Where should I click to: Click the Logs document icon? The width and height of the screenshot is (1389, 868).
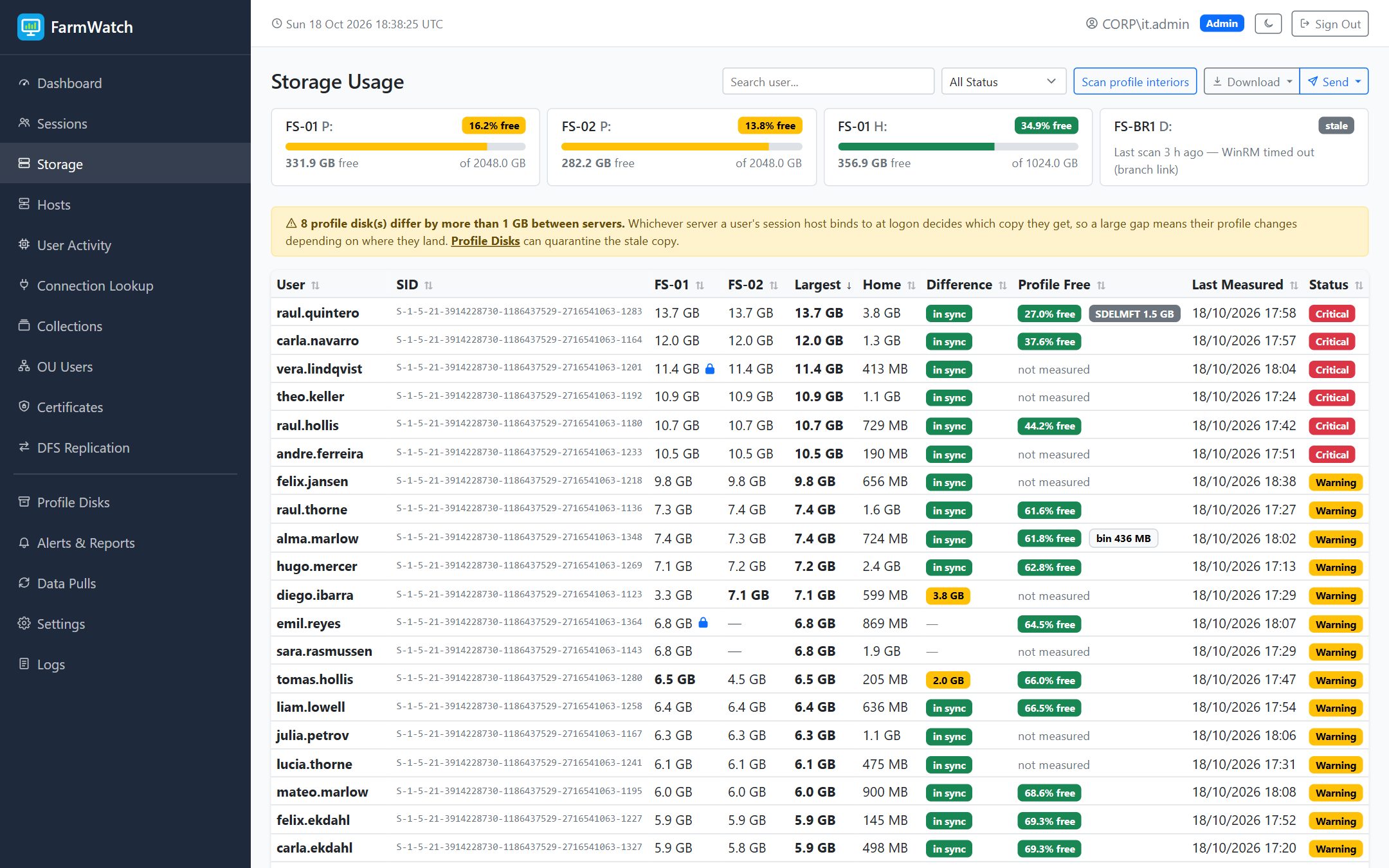pyautogui.click(x=24, y=664)
